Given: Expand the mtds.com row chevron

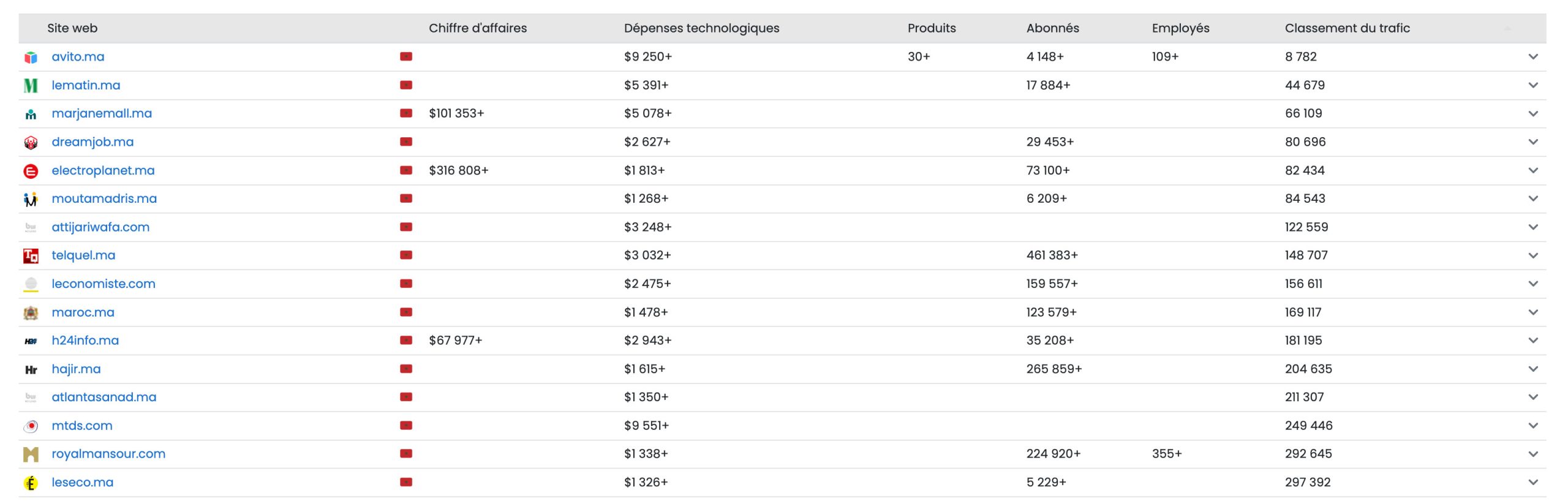Looking at the screenshot, I should (1532, 426).
